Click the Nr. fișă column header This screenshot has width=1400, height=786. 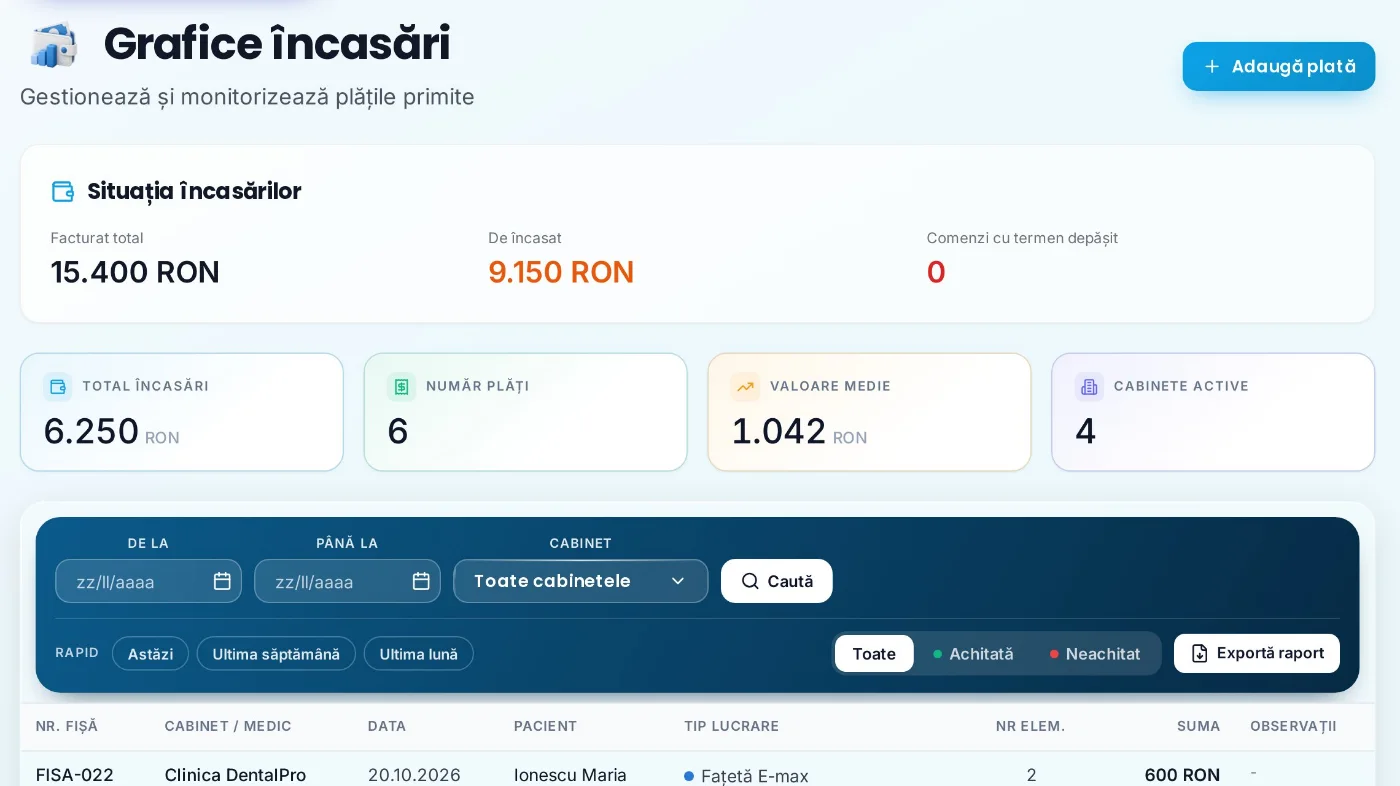[67, 726]
